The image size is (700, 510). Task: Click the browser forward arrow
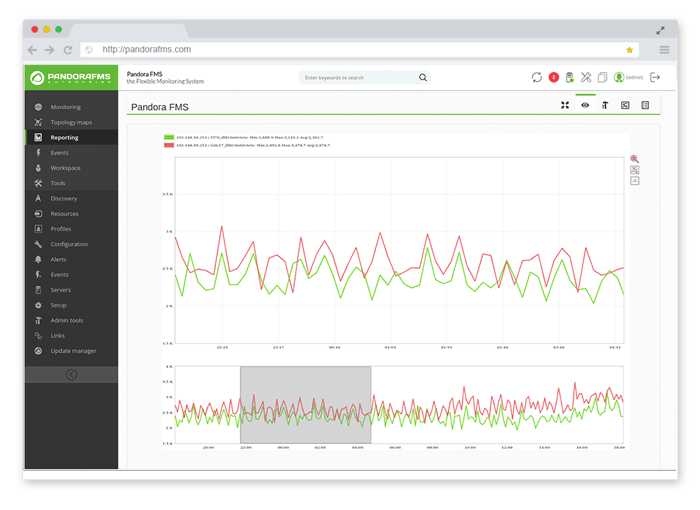click(50, 50)
